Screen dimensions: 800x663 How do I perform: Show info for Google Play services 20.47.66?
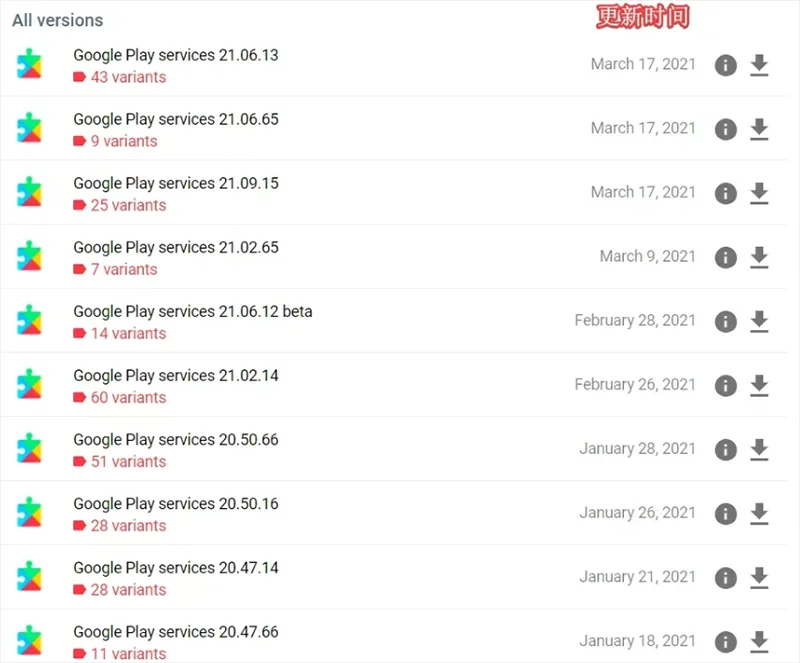(726, 642)
